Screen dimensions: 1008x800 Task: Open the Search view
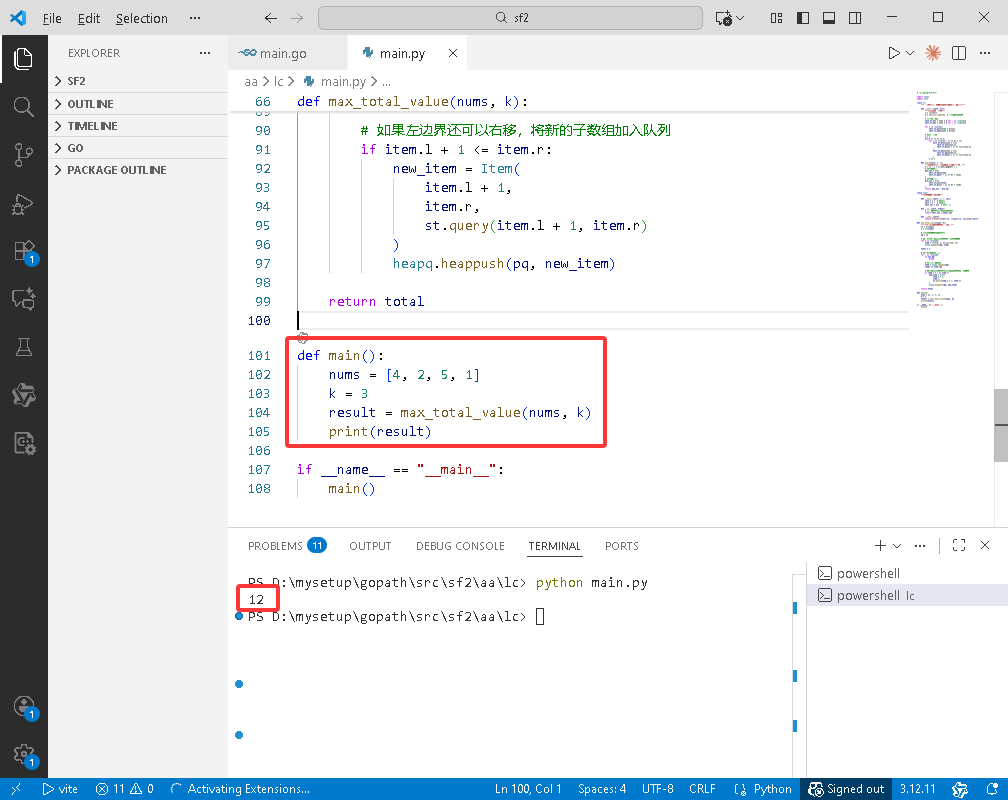(24, 107)
